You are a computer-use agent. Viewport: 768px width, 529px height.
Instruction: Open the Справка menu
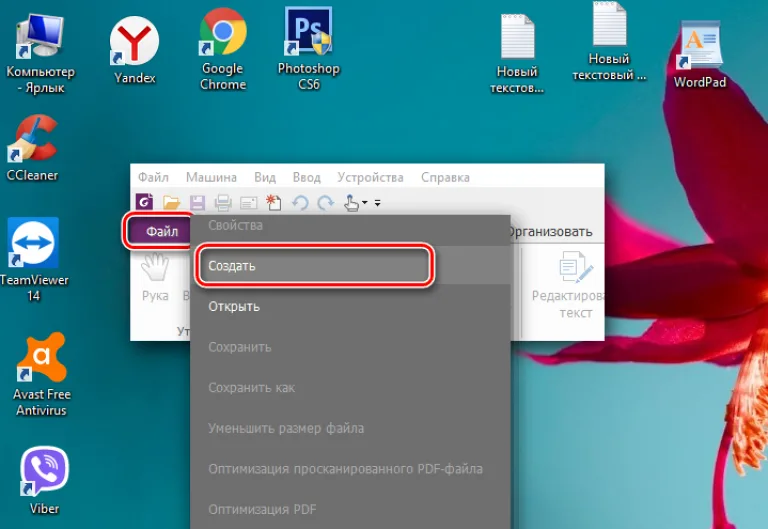pos(445,177)
